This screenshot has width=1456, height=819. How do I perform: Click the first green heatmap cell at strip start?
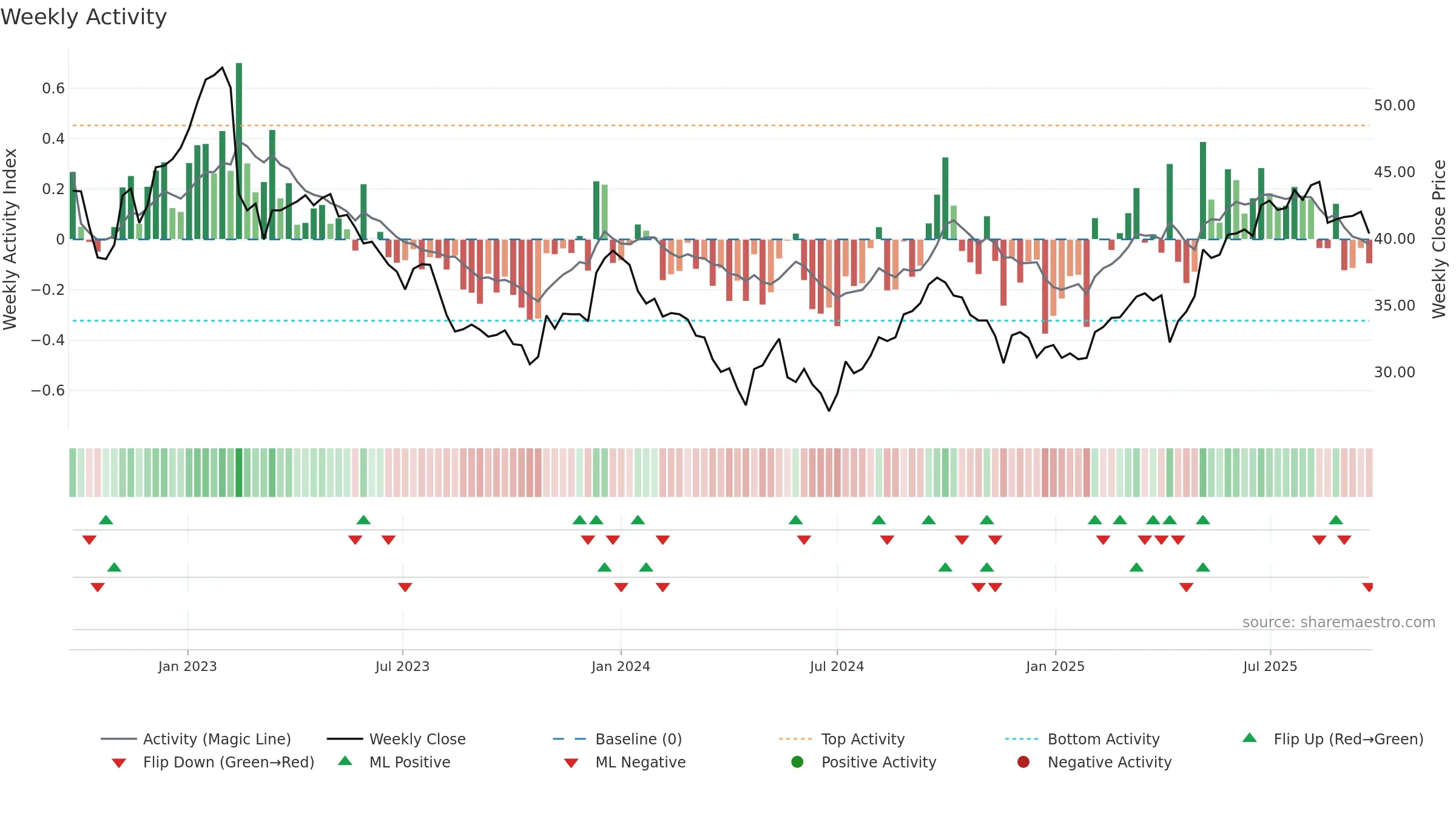[x=73, y=473]
